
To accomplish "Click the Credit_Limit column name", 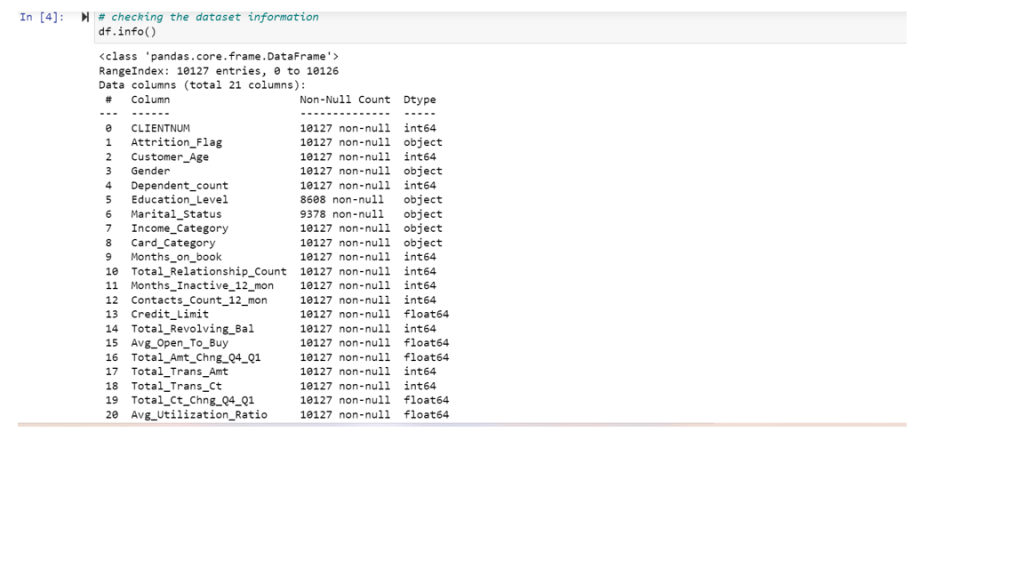I will pyautogui.click(x=169, y=314).
